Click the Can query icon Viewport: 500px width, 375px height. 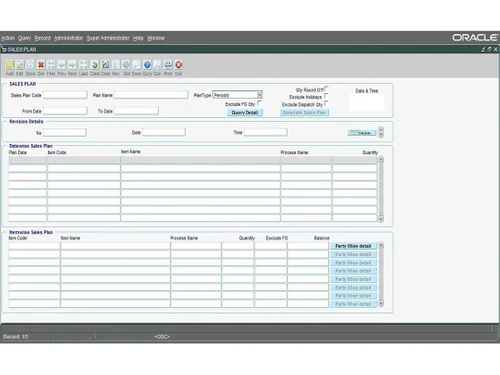point(157,65)
